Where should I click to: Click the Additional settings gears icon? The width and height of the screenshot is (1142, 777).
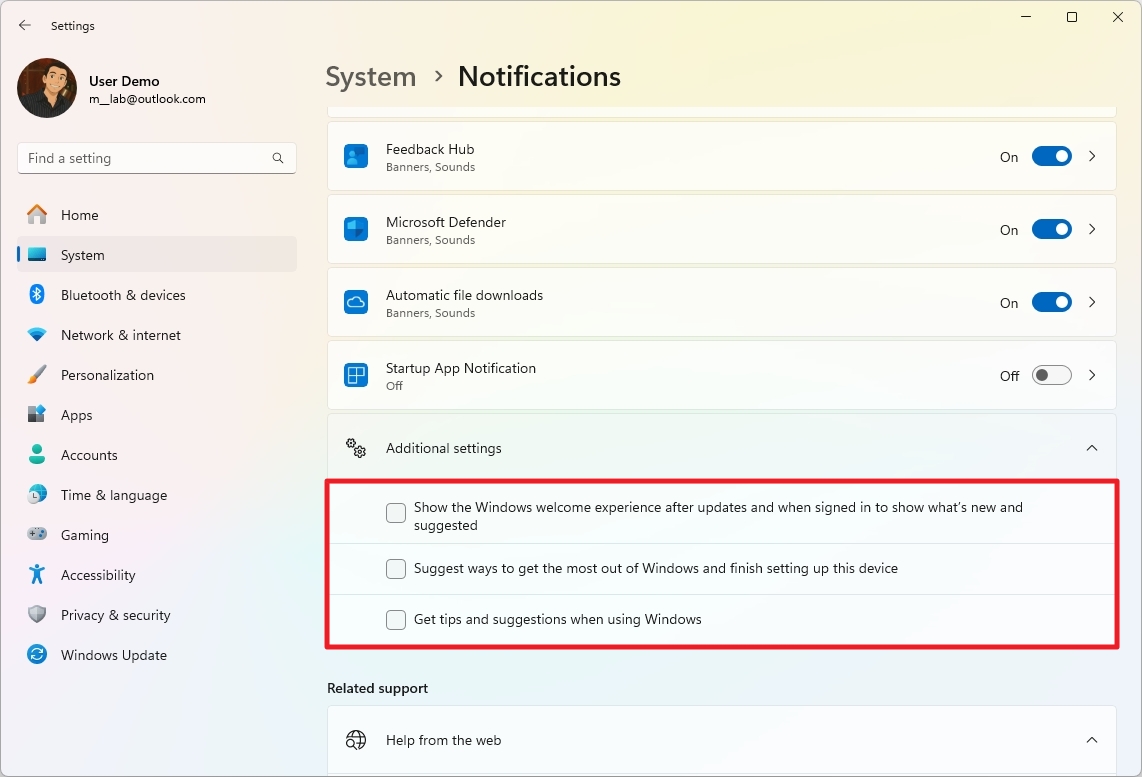point(356,448)
